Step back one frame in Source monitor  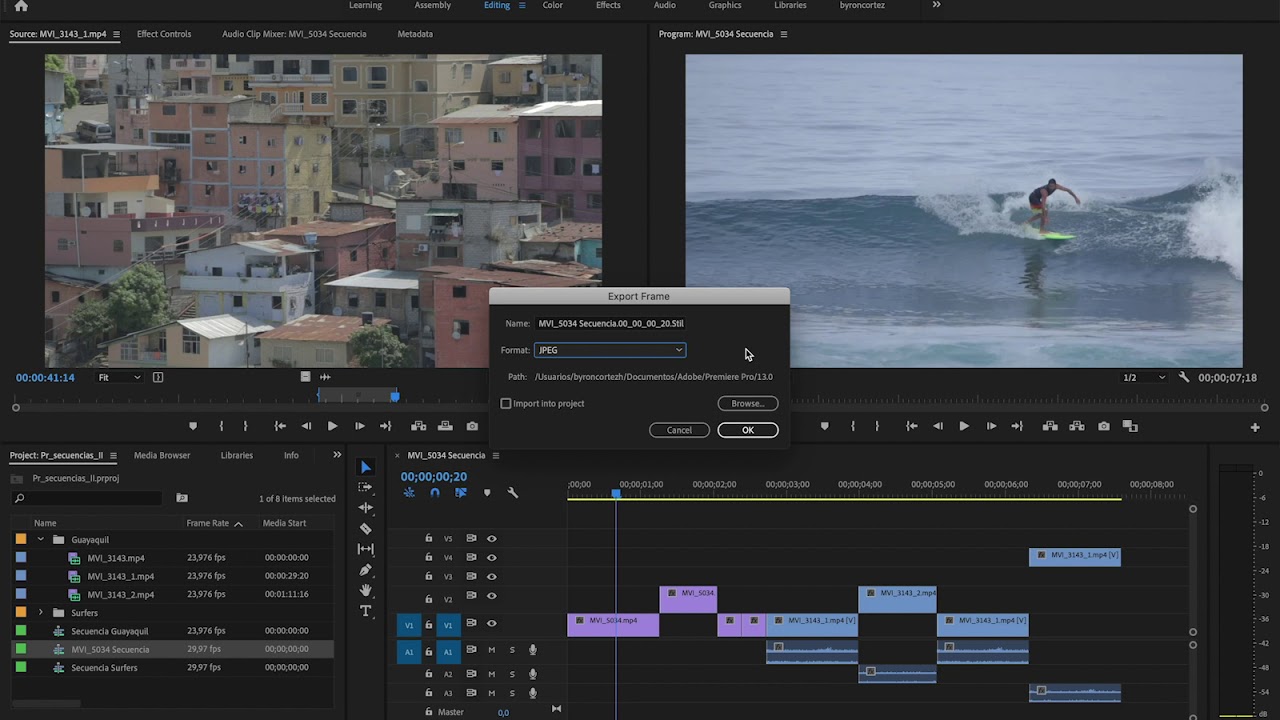pyautogui.click(x=306, y=426)
